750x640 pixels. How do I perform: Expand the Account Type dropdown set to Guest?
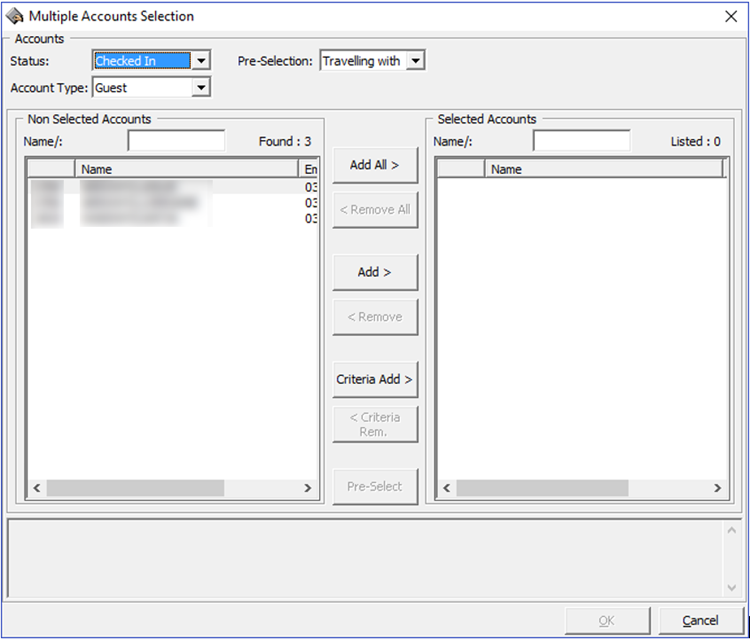(201, 88)
